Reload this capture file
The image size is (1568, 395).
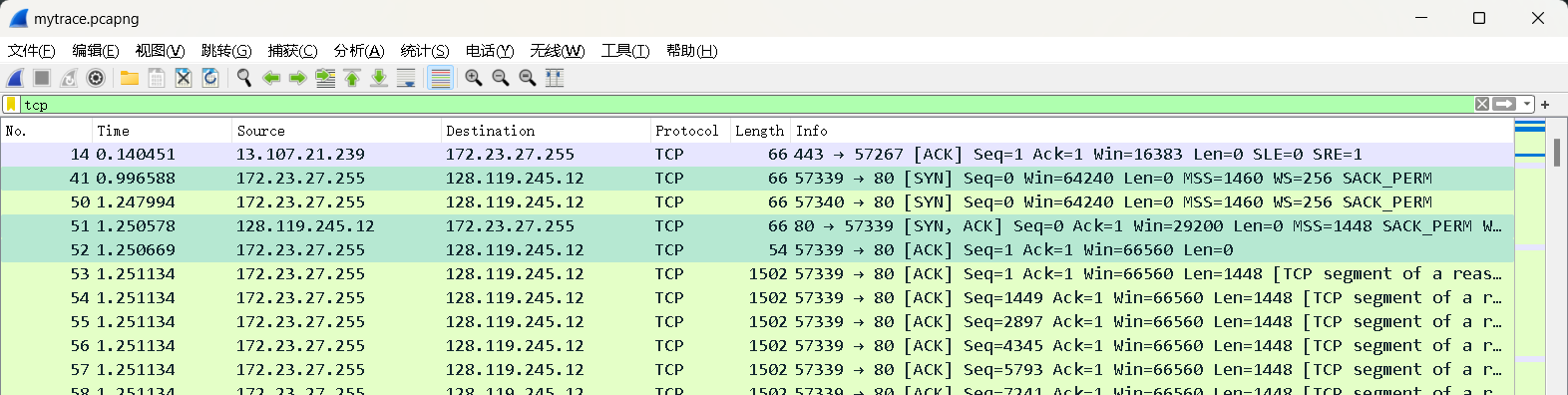tap(210, 78)
